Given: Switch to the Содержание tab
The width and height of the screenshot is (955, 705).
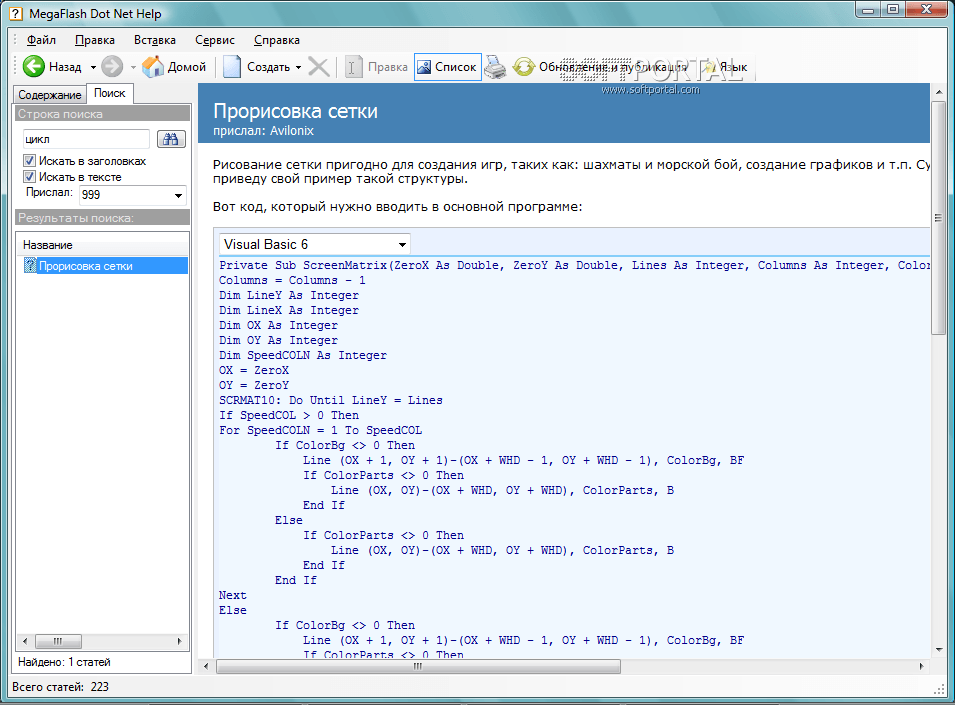Looking at the screenshot, I should [x=49, y=94].
